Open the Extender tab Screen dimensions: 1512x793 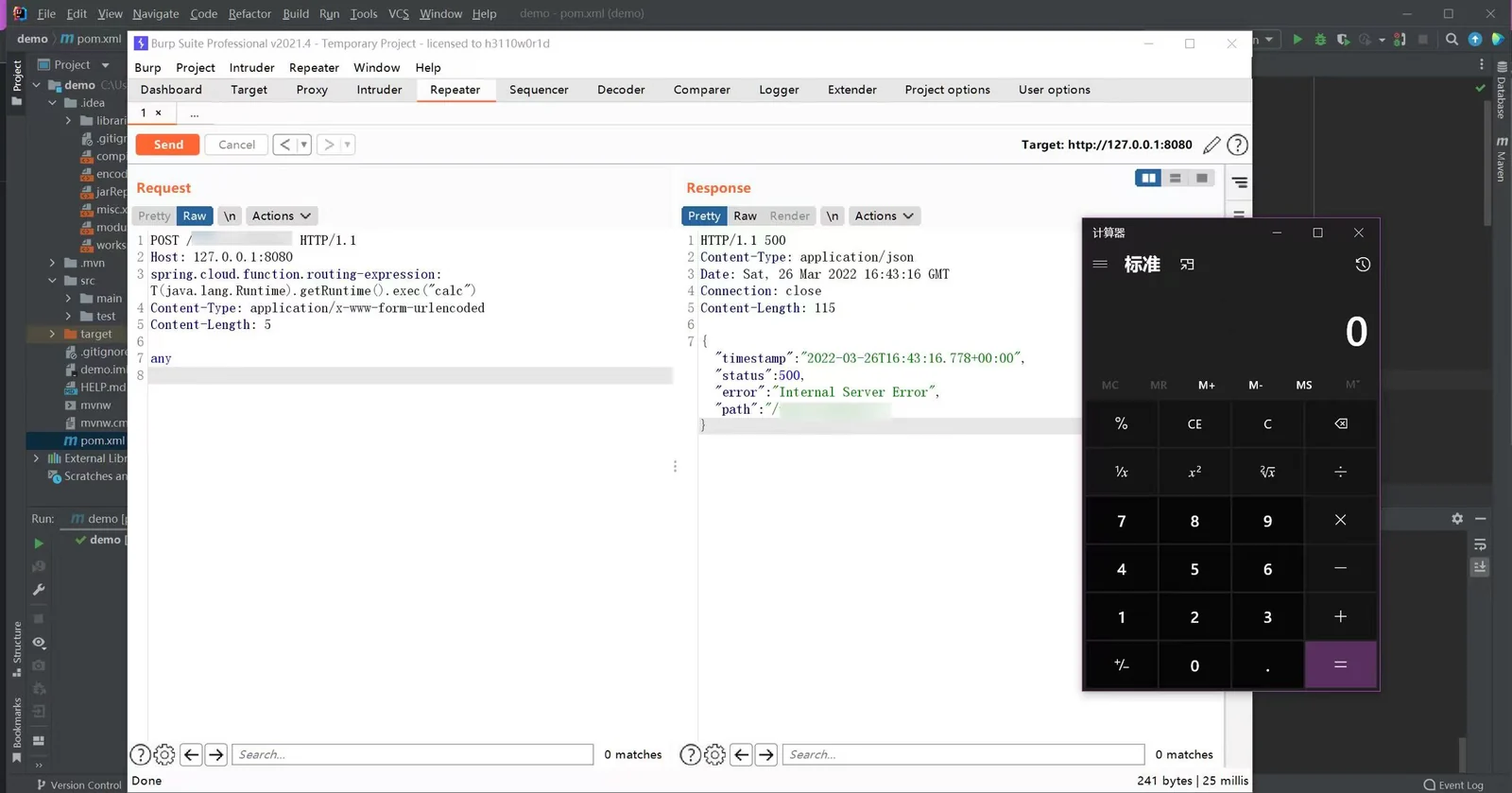tap(851, 90)
